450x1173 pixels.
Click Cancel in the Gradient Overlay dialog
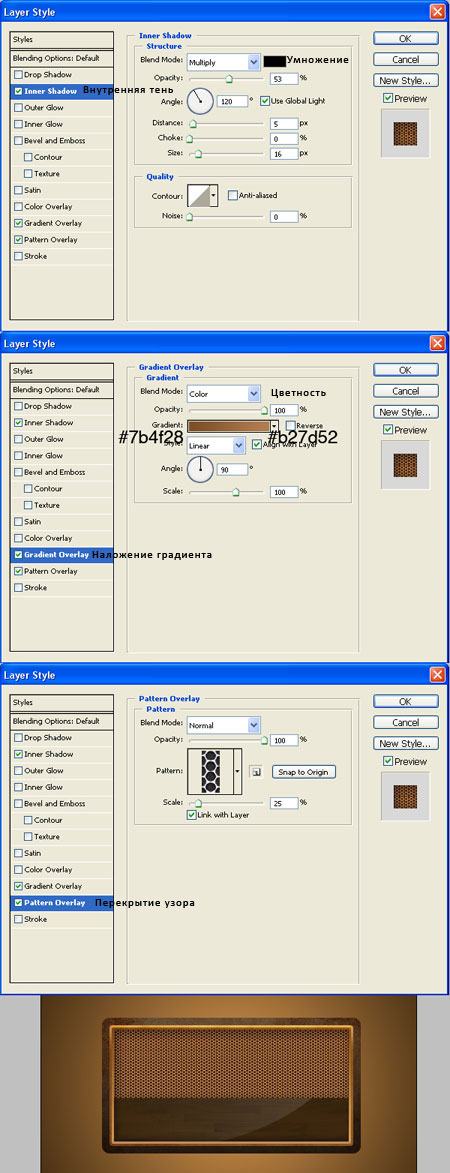pos(405,391)
